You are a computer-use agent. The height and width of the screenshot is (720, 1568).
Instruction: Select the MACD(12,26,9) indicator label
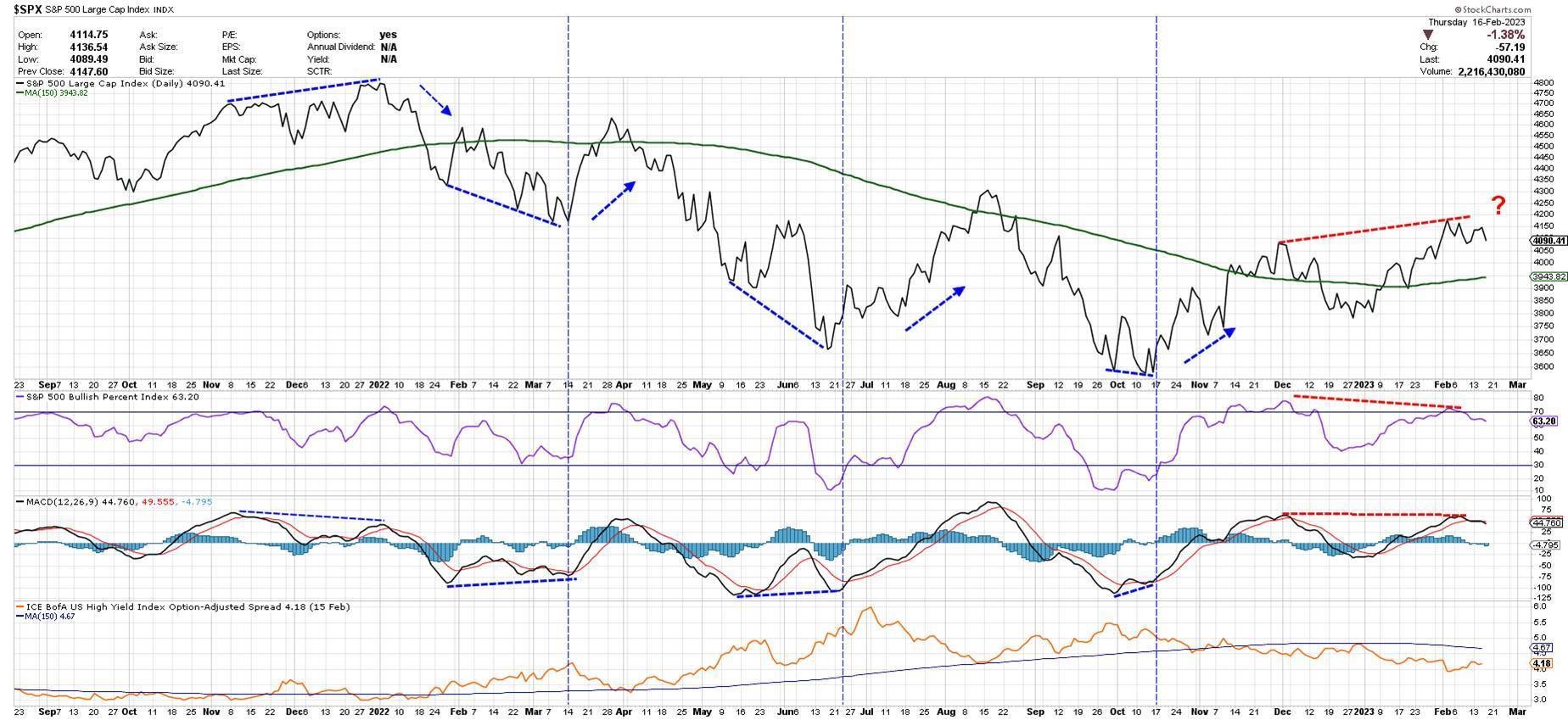tap(53, 502)
